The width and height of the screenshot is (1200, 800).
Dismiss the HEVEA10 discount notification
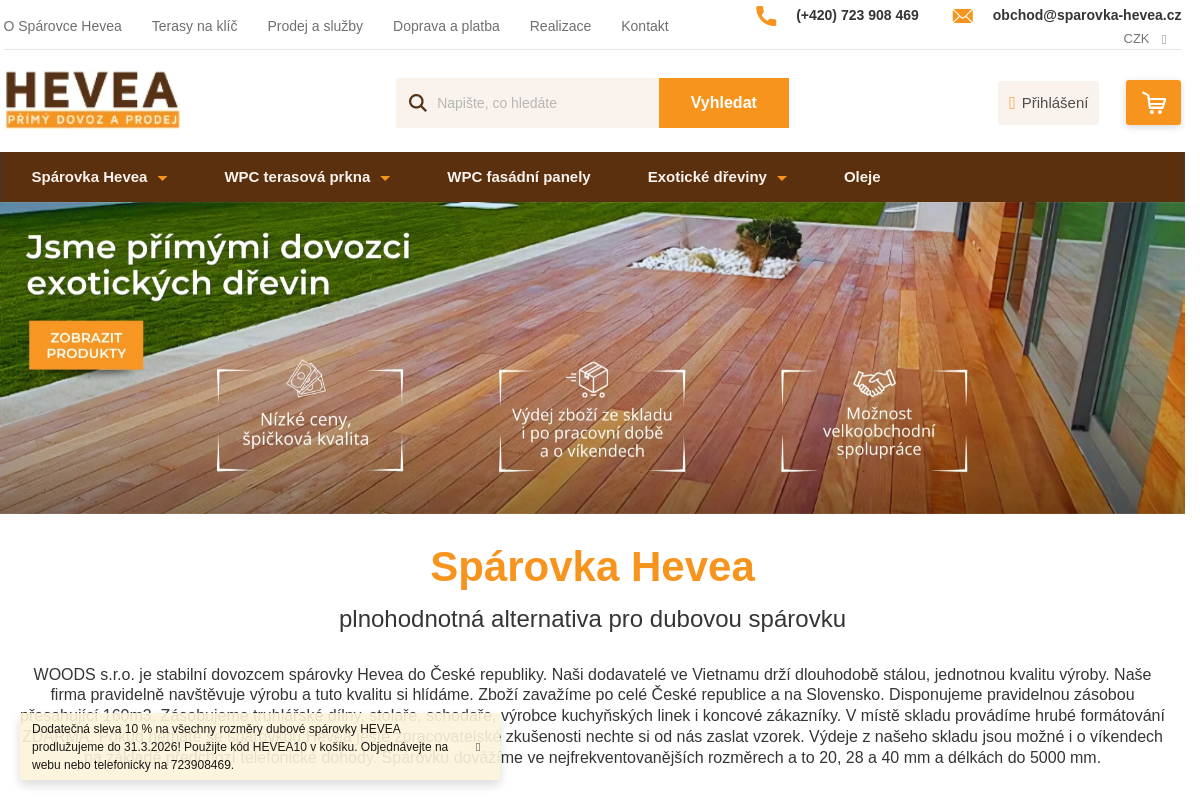[x=477, y=745]
